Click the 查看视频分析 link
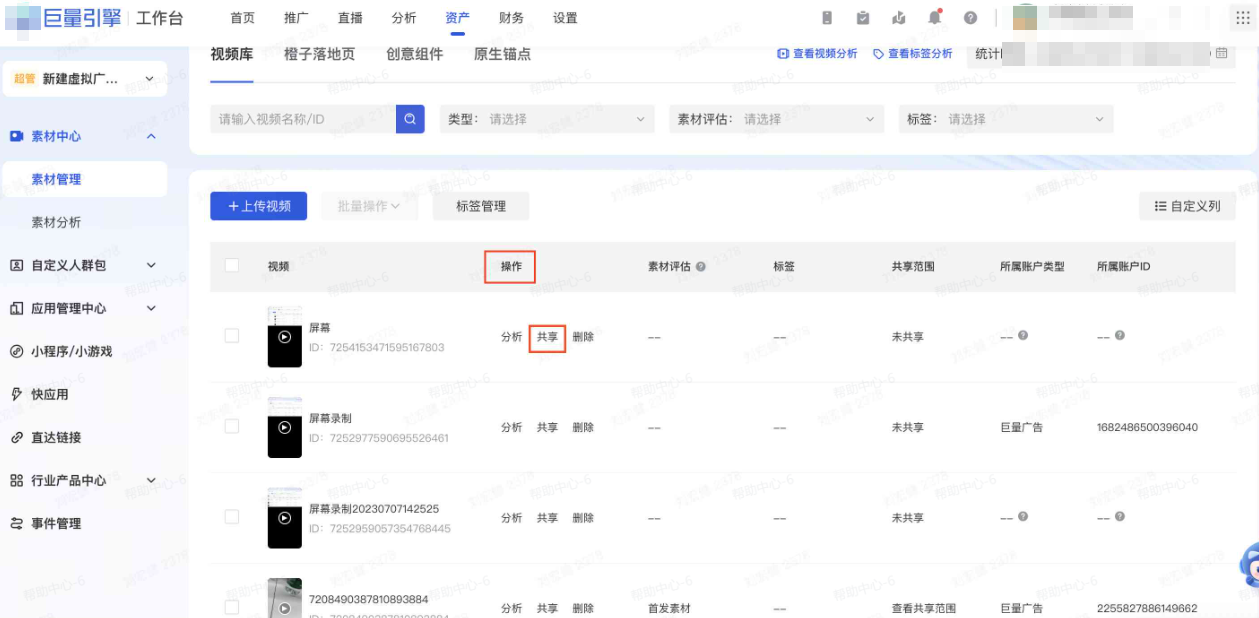The height and width of the screenshot is (618, 1259). pos(817,54)
